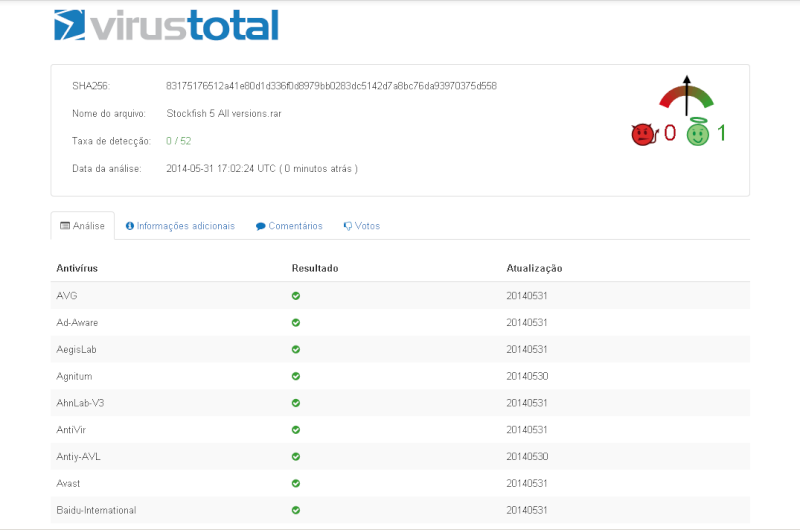Viewport: 800px width, 530px height.
Task: Click the detection gauge meter
Action: pyautogui.click(x=686, y=96)
